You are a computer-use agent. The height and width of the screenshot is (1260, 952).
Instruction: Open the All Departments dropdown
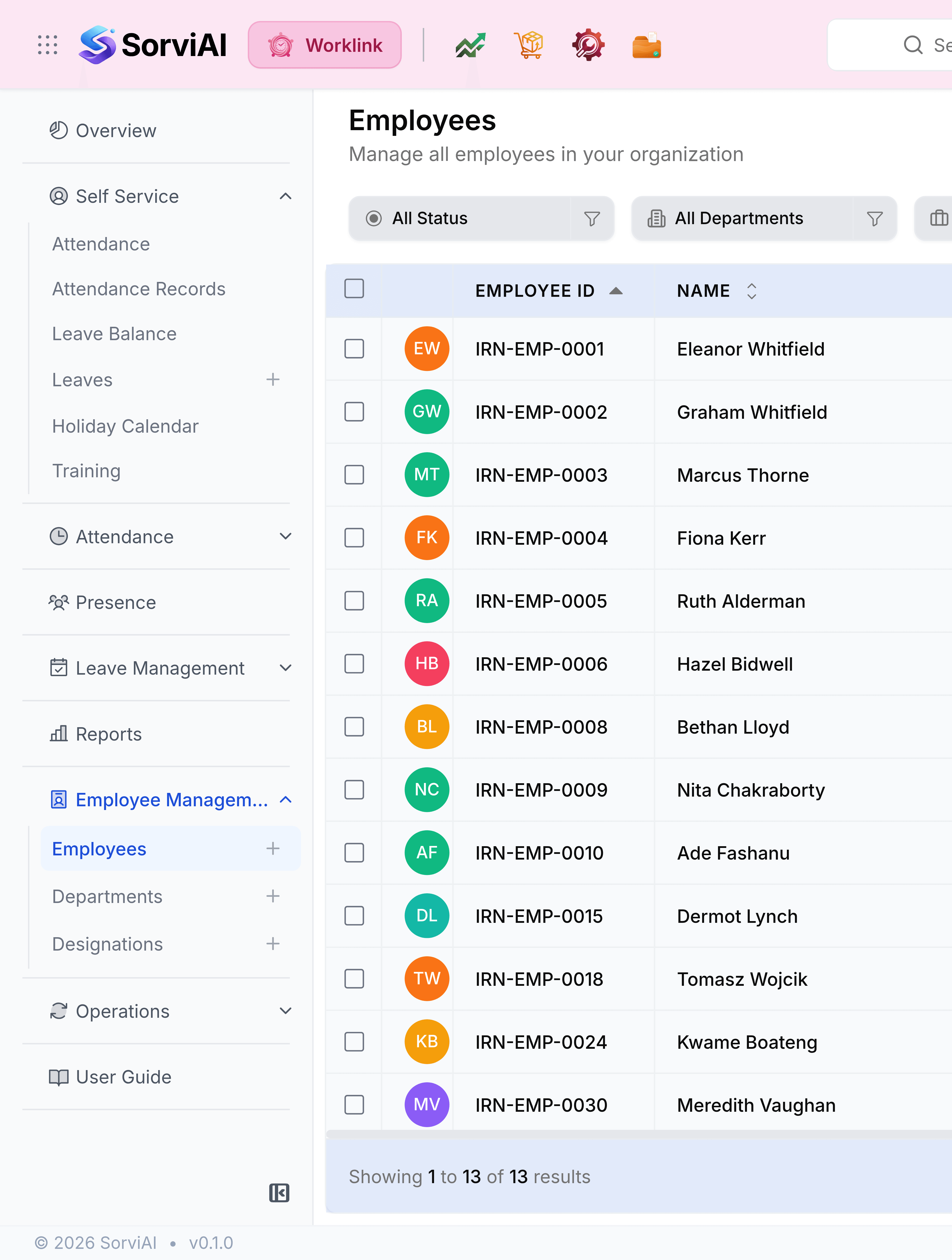764,218
